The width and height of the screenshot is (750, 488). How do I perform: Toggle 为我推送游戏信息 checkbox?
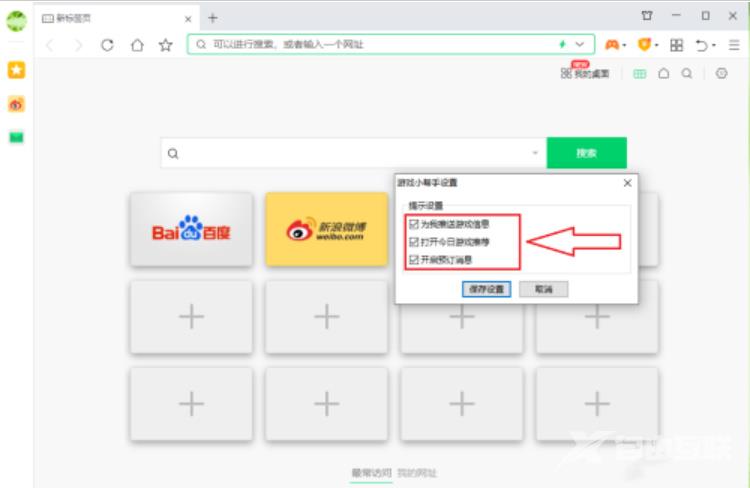click(x=414, y=224)
